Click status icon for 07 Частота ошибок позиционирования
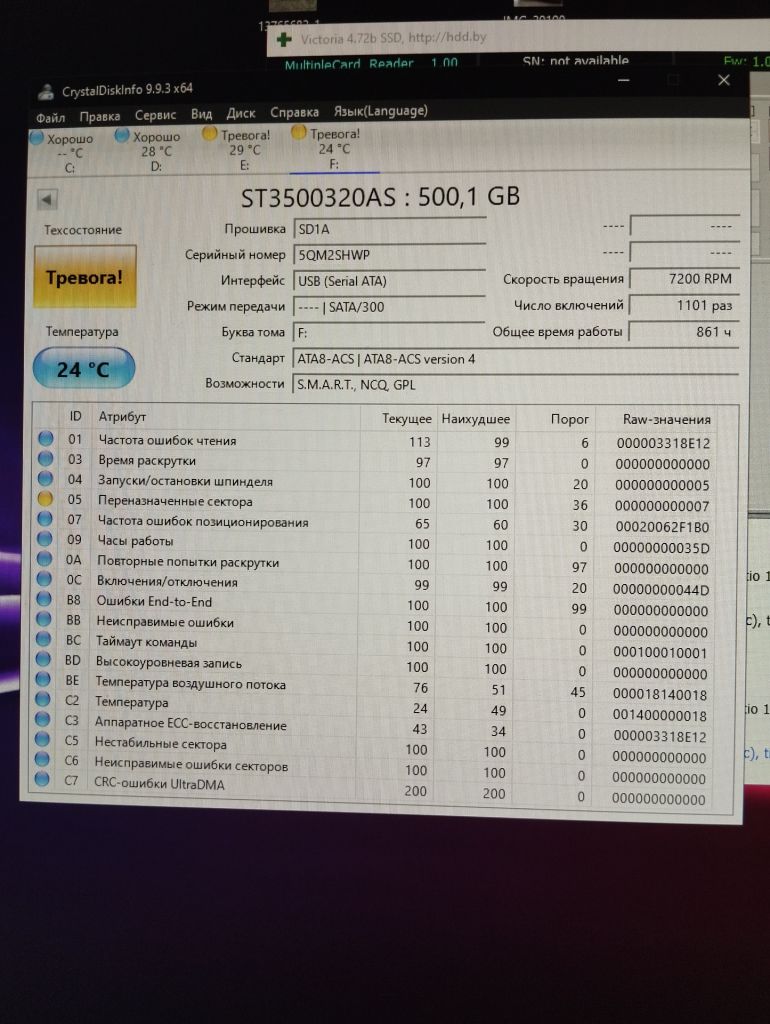Viewport: 770px width, 1024px height. 45,519
